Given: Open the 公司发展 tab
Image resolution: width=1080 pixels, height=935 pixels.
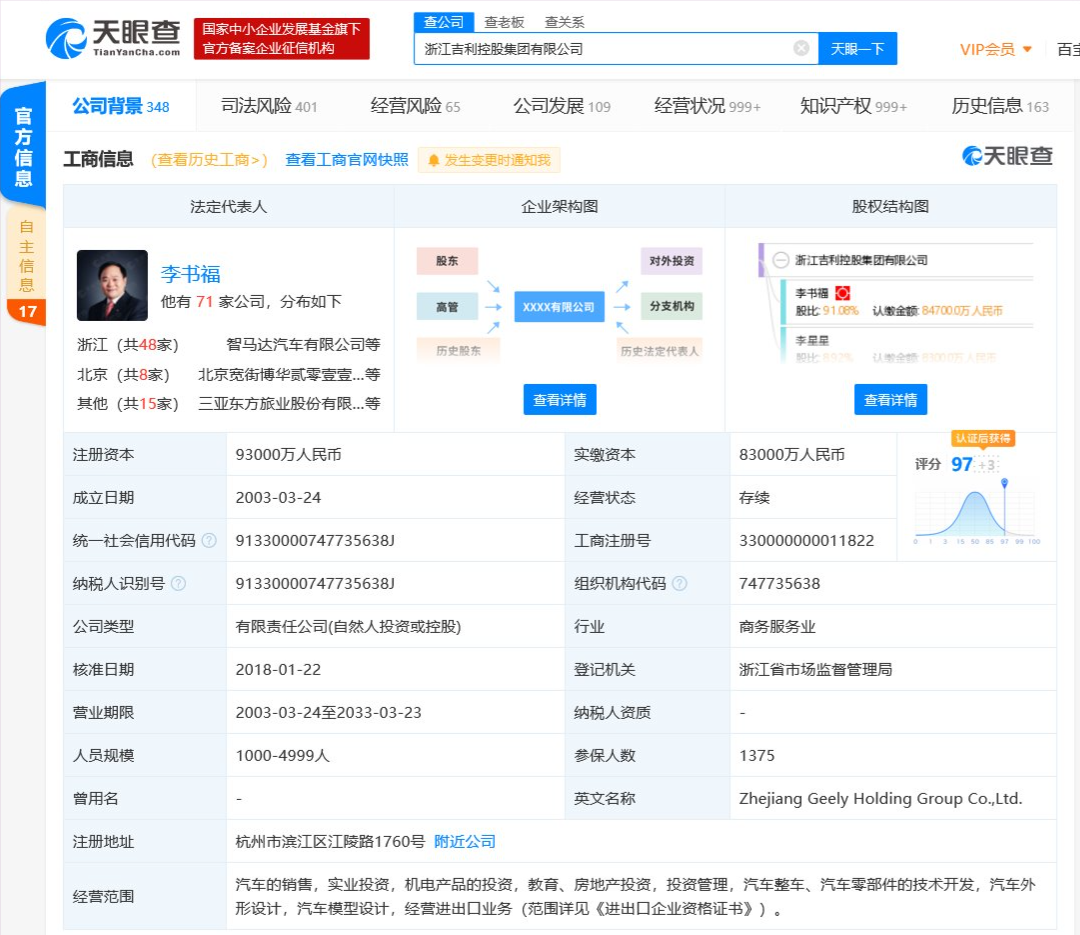Looking at the screenshot, I should [x=561, y=106].
